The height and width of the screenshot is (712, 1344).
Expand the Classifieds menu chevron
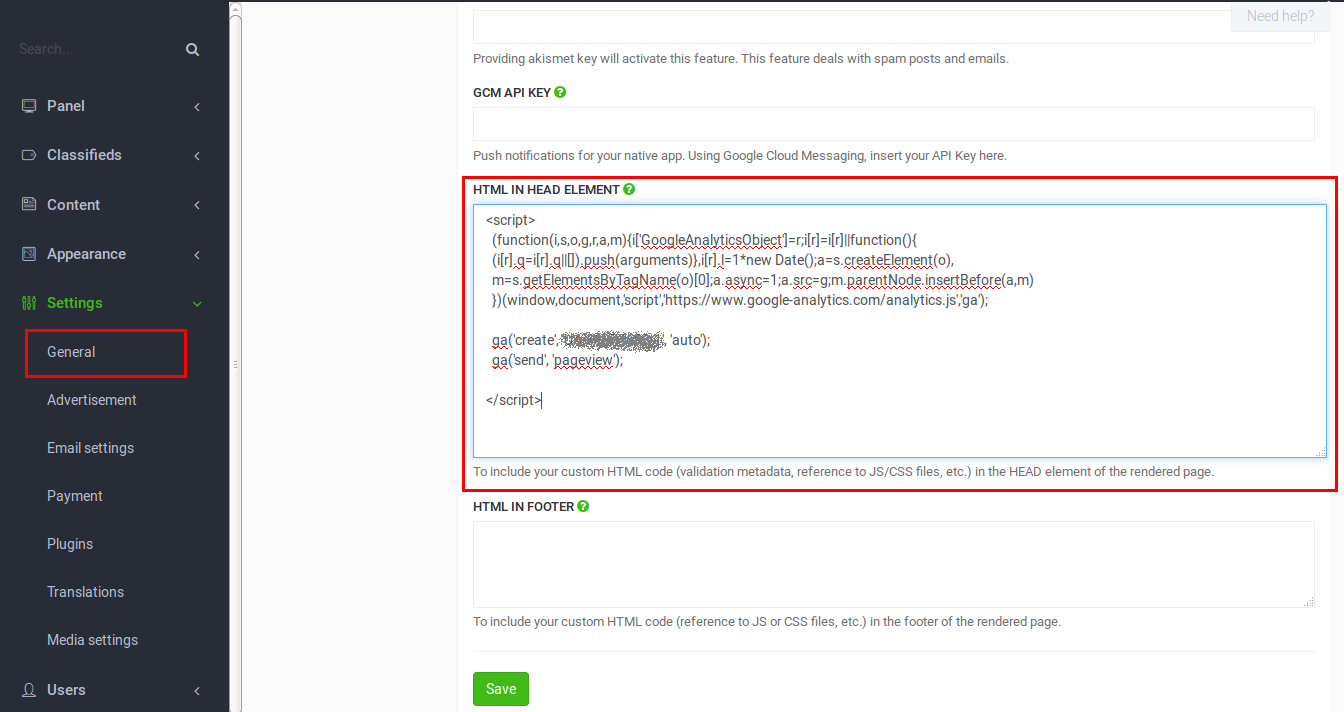click(x=197, y=156)
